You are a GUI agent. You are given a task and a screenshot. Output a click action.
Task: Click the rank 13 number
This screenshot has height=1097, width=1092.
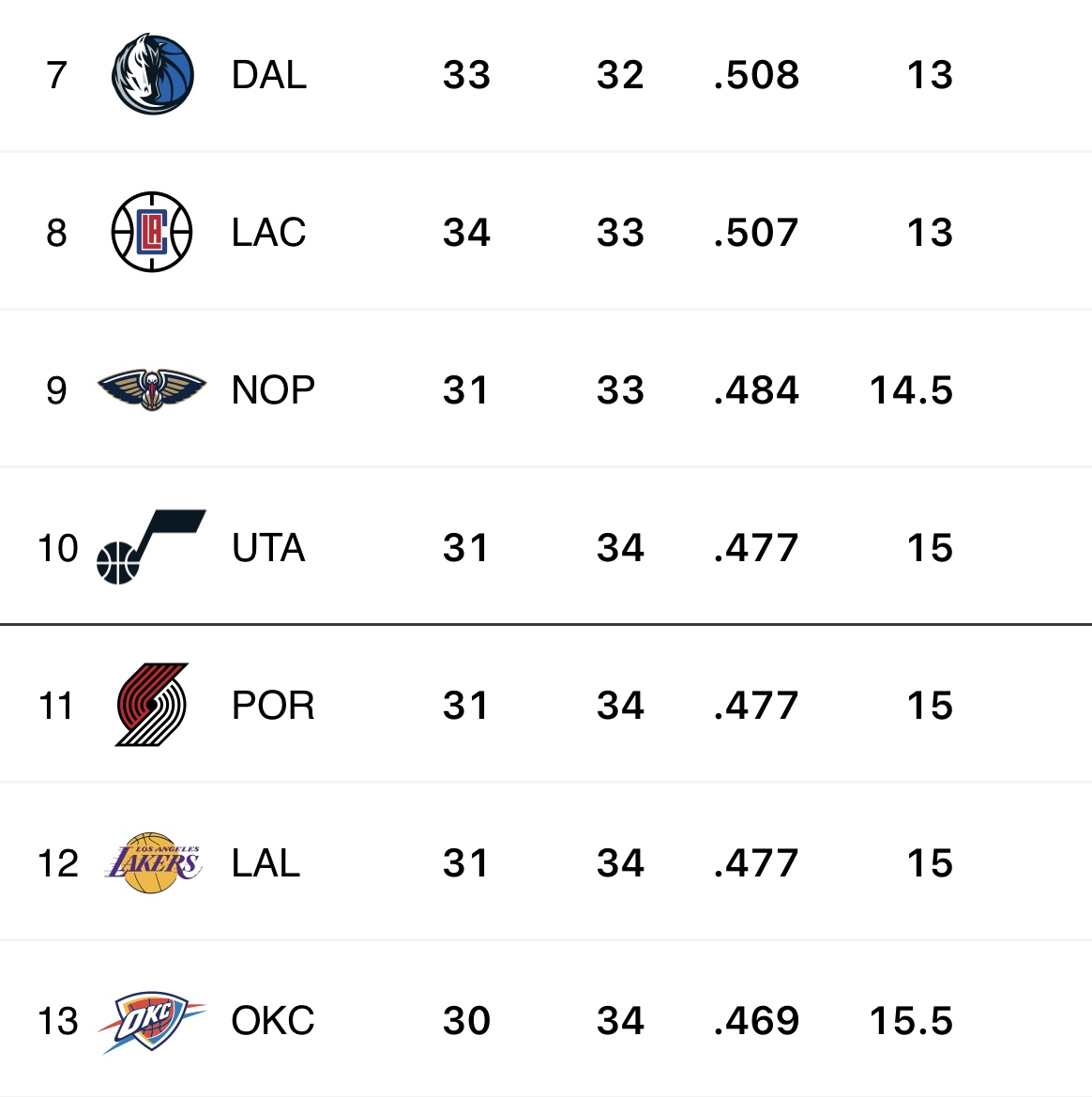pos(58,1021)
